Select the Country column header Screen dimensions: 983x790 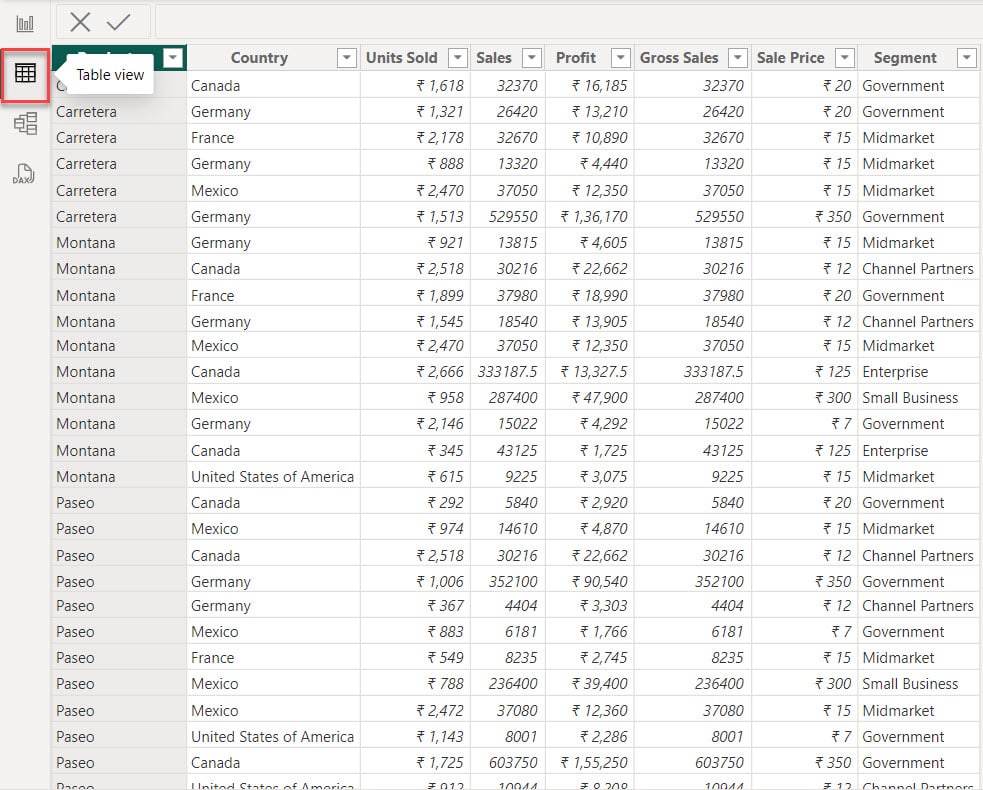pos(260,58)
